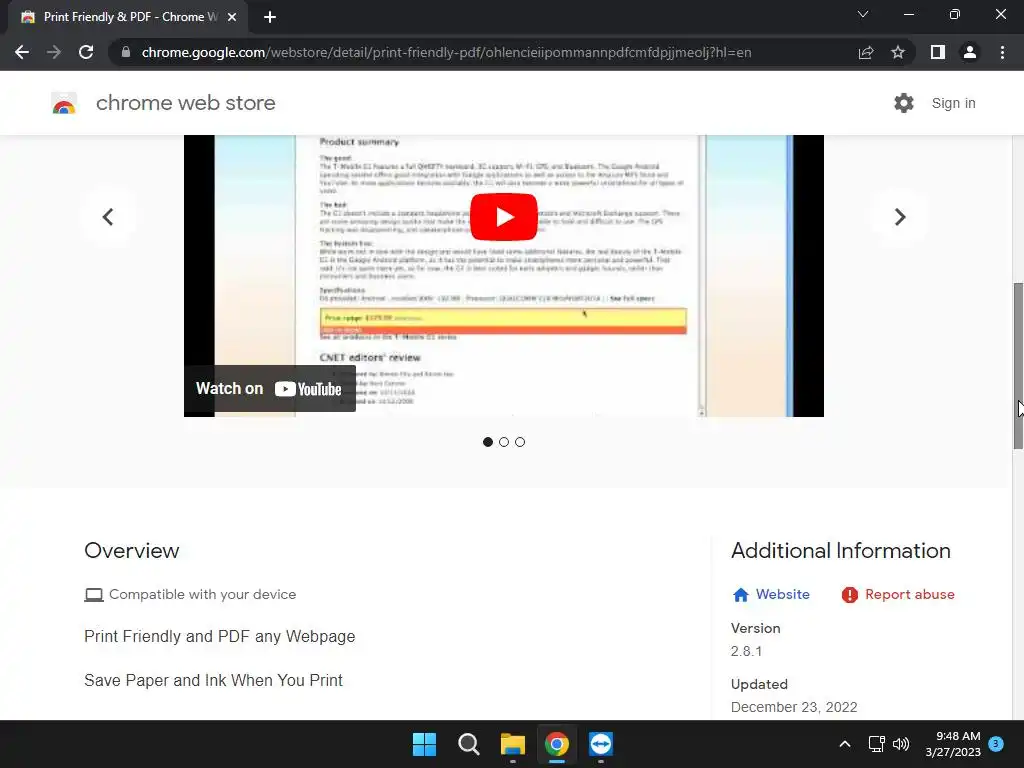Screen dimensions: 1024x768
Task: Open the chrome web store home link
Action: tap(185, 103)
